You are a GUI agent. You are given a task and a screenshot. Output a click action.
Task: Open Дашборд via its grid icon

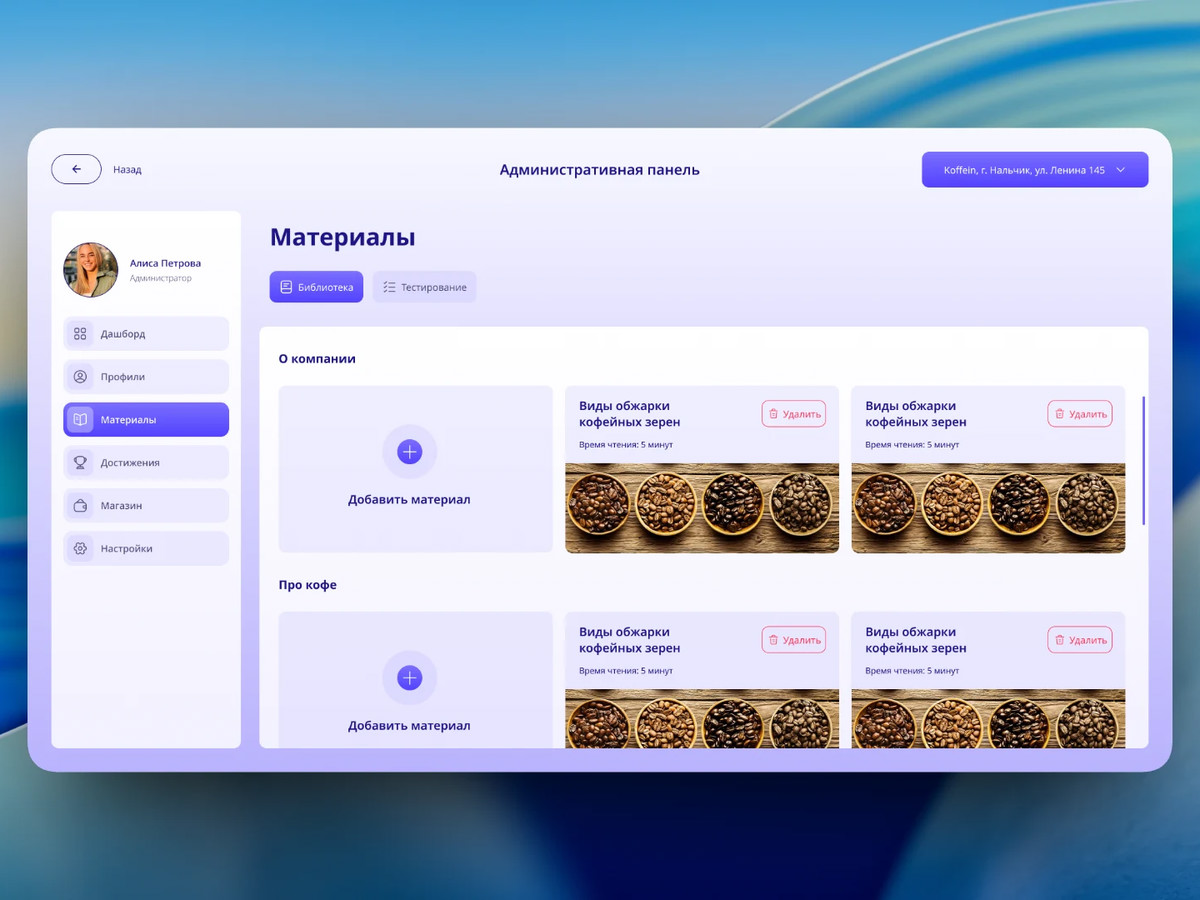[x=80, y=334]
